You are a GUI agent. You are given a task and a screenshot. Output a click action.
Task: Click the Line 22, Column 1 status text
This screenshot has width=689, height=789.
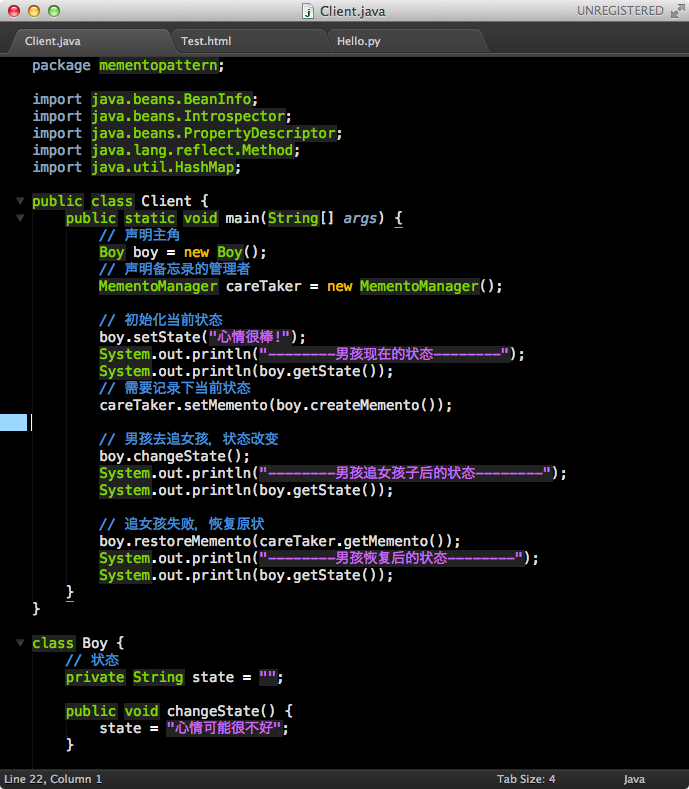[53, 779]
